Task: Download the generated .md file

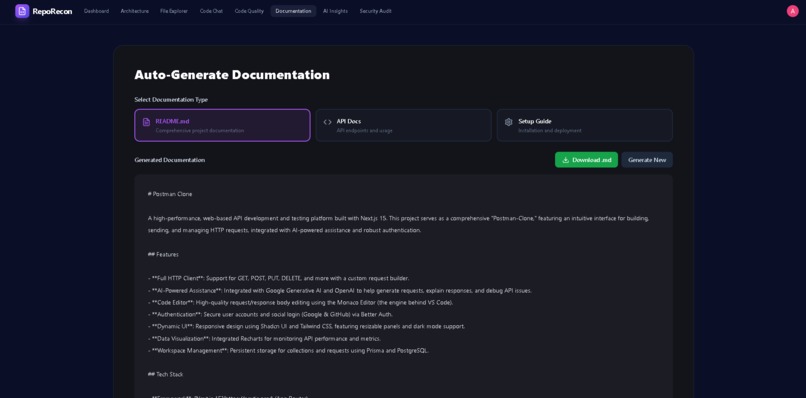Action: point(586,160)
